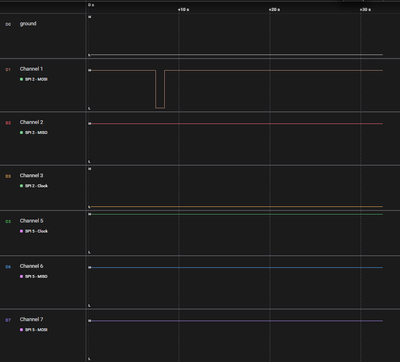Select the Channel 1 label
400x362 pixels.
(x=31, y=69)
